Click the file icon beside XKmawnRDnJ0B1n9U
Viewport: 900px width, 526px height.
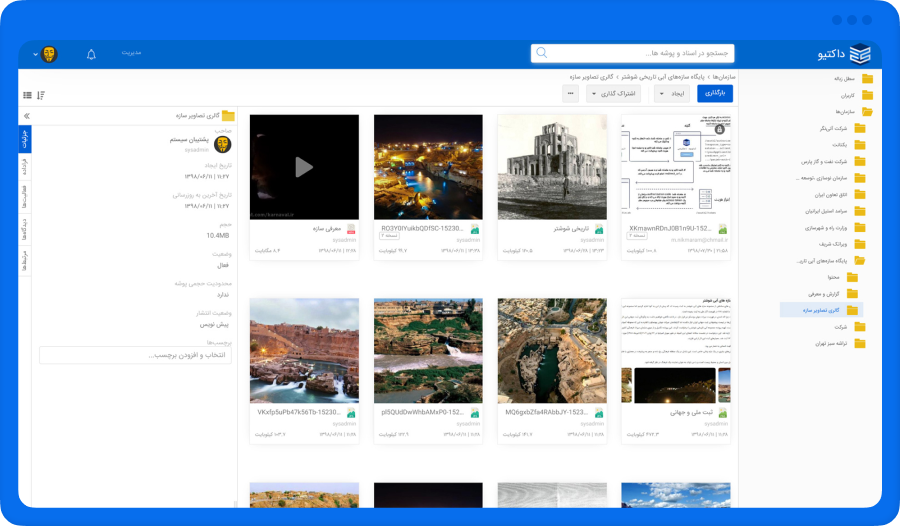coord(723,229)
